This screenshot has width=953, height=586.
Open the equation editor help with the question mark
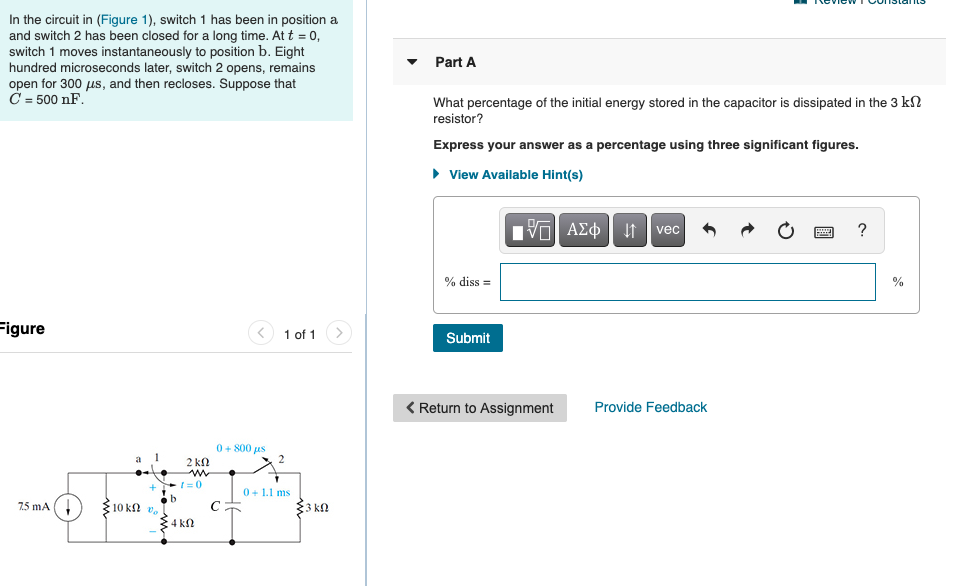[x=861, y=230]
